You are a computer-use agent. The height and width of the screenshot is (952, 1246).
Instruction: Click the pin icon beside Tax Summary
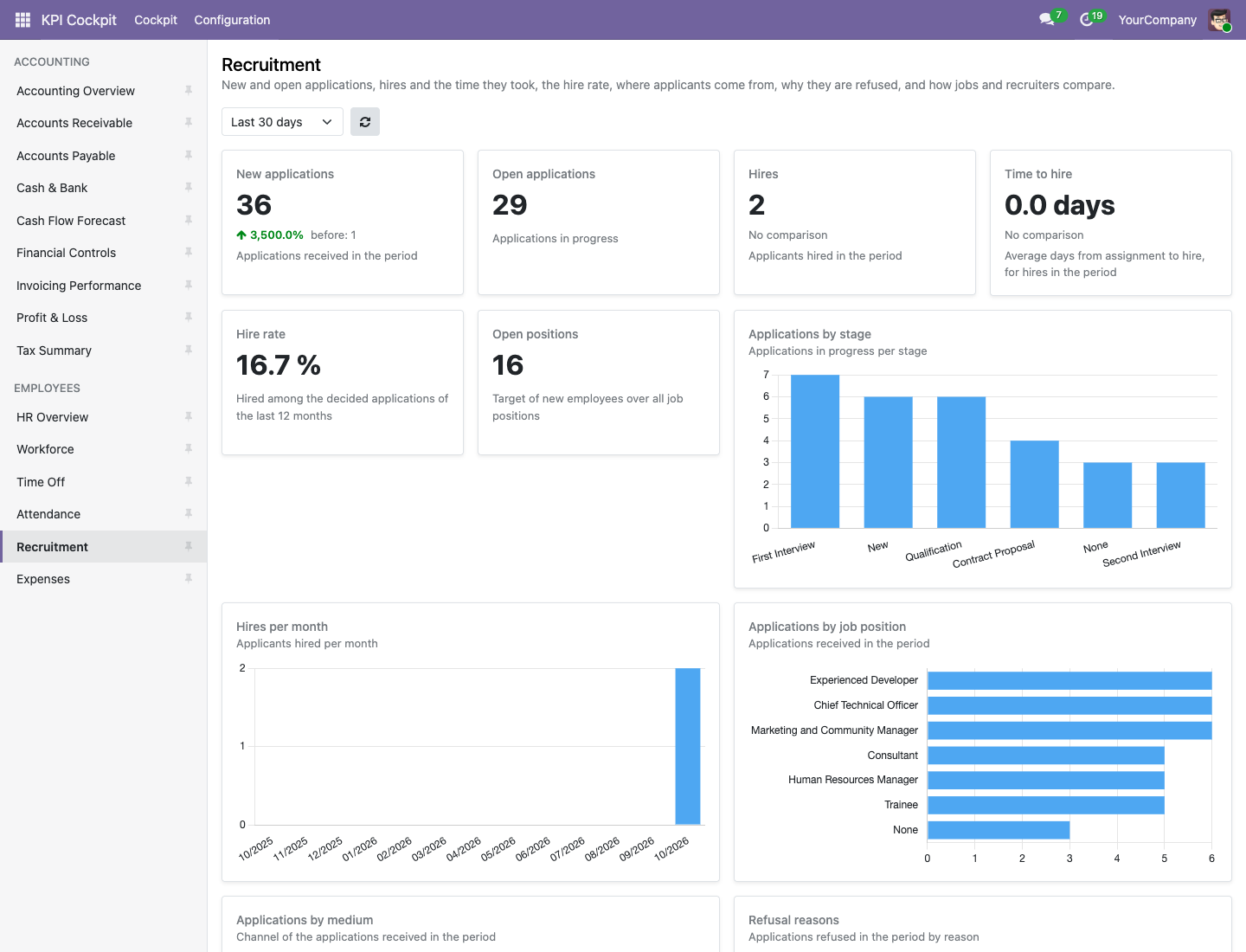click(189, 350)
